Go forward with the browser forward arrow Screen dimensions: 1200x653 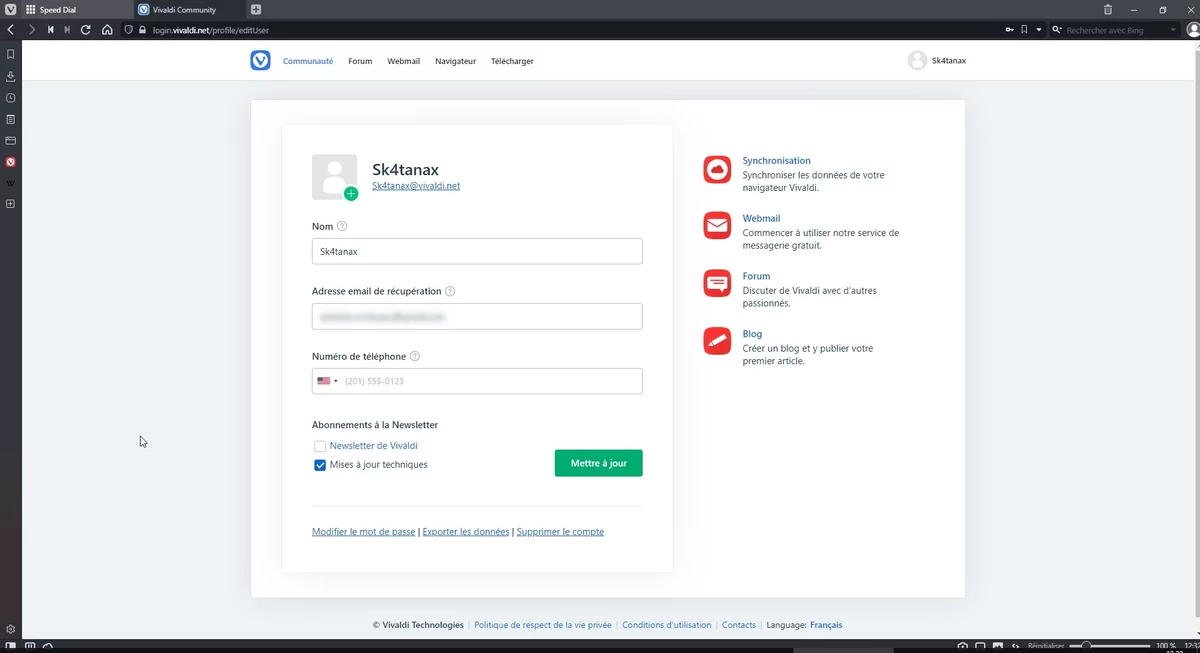pyautogui.click(x=31, y=30)
